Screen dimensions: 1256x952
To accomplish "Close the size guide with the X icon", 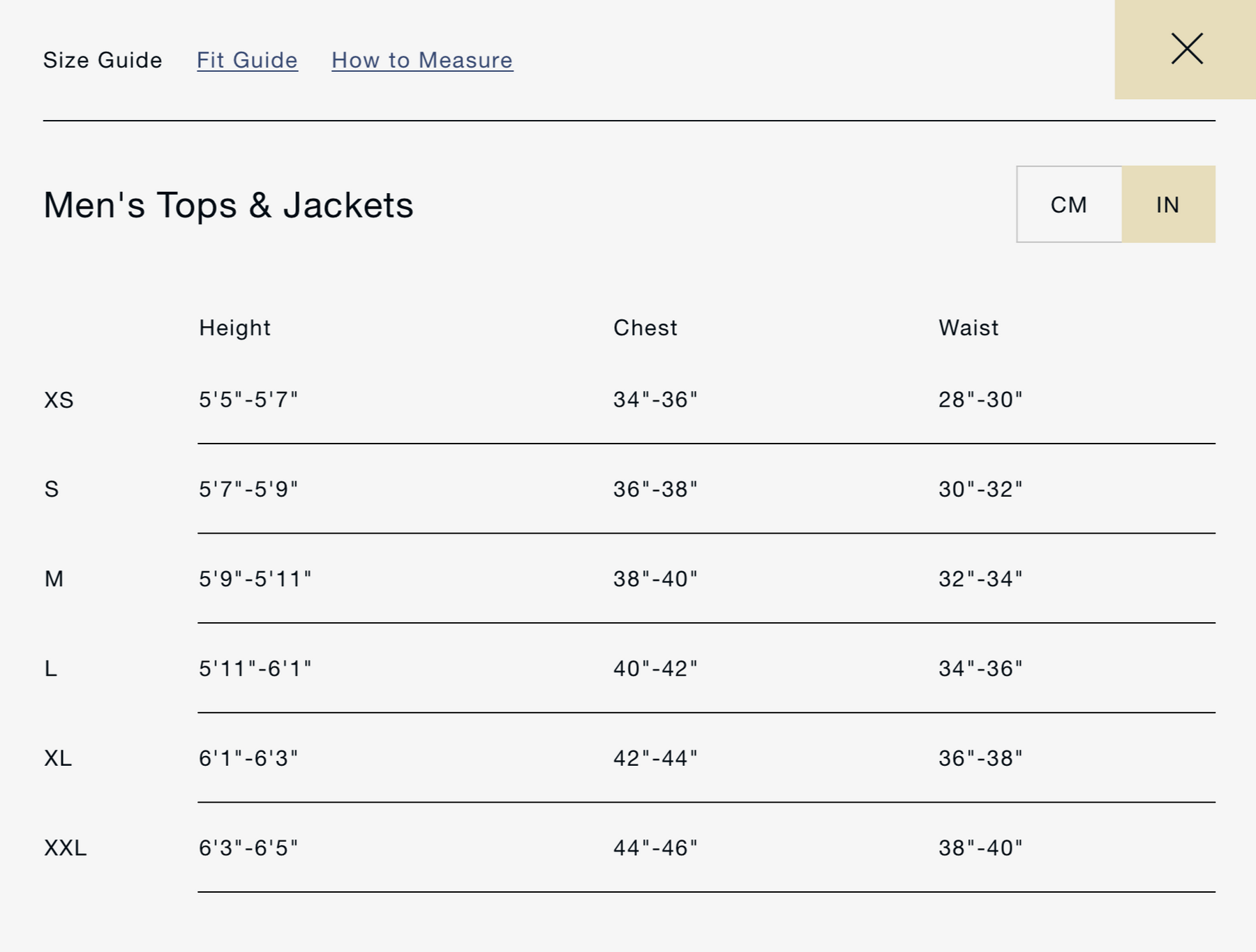I will (1186, 49).
